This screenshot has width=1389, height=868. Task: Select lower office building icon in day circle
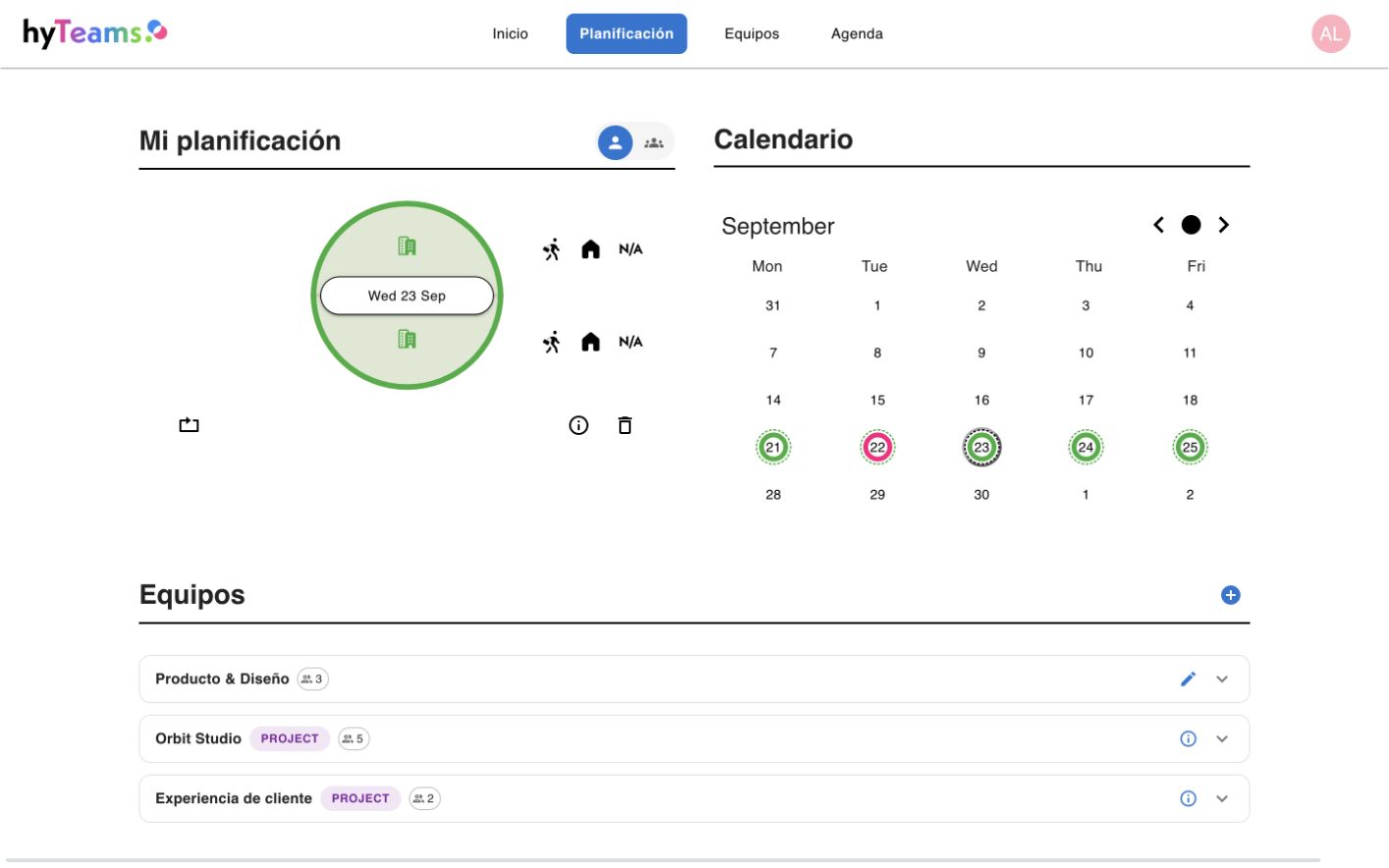pyautogui.click(x=407, y=339)
